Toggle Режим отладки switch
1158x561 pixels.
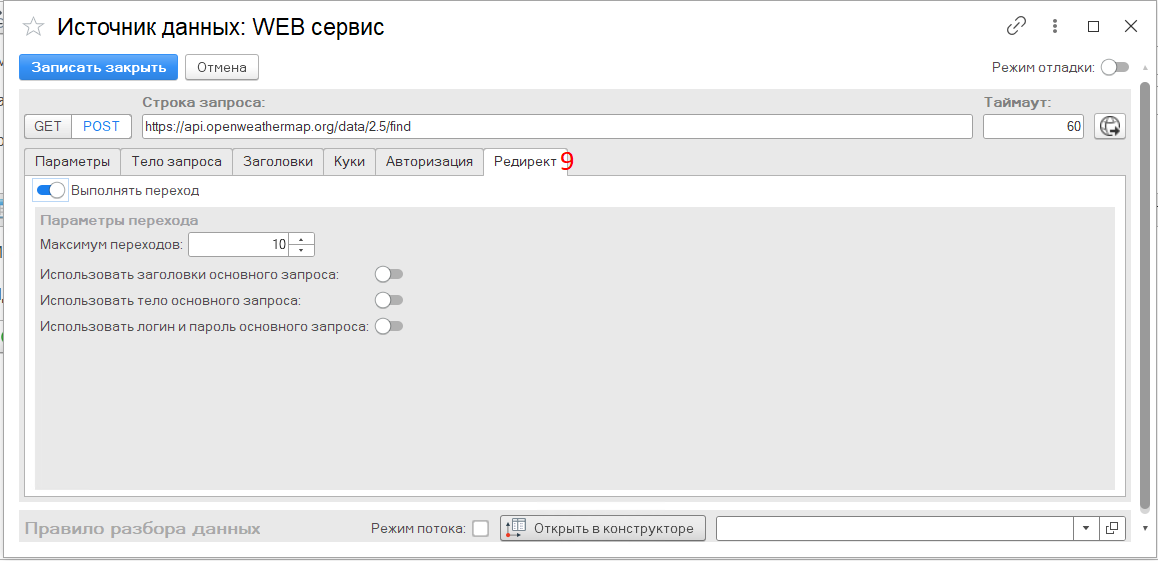click(1114, 67)
